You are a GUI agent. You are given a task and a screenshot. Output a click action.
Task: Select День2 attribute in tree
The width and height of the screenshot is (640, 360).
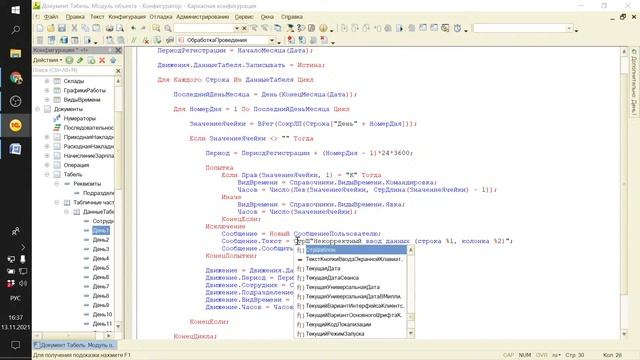(101, 240)
